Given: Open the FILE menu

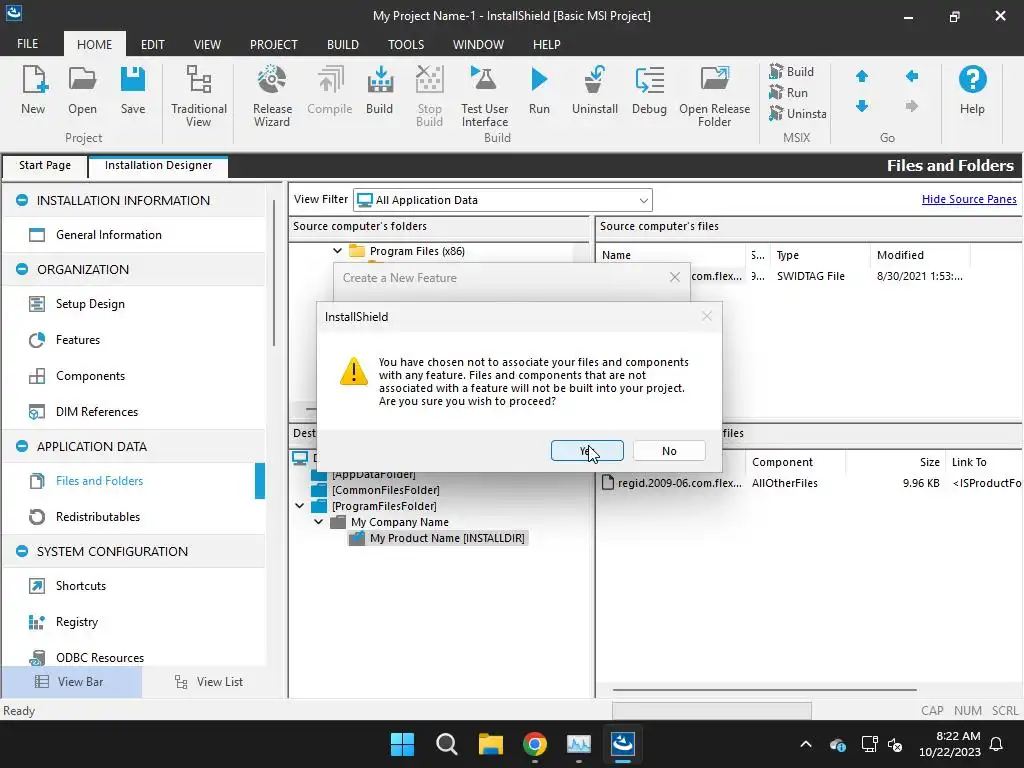Looking at the screenshot, I should coord(27,44).
